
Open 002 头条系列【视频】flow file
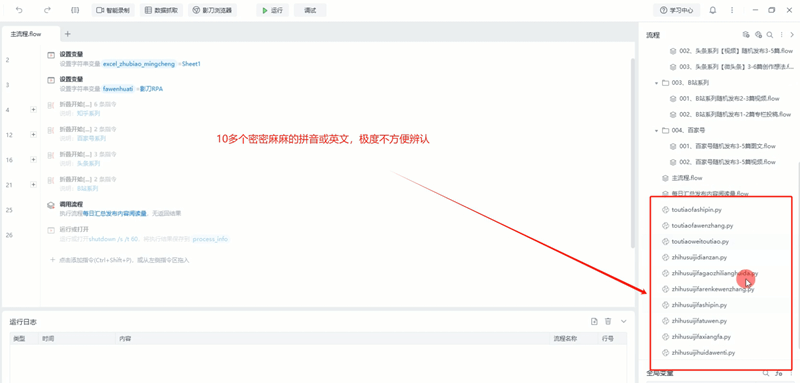731,51
